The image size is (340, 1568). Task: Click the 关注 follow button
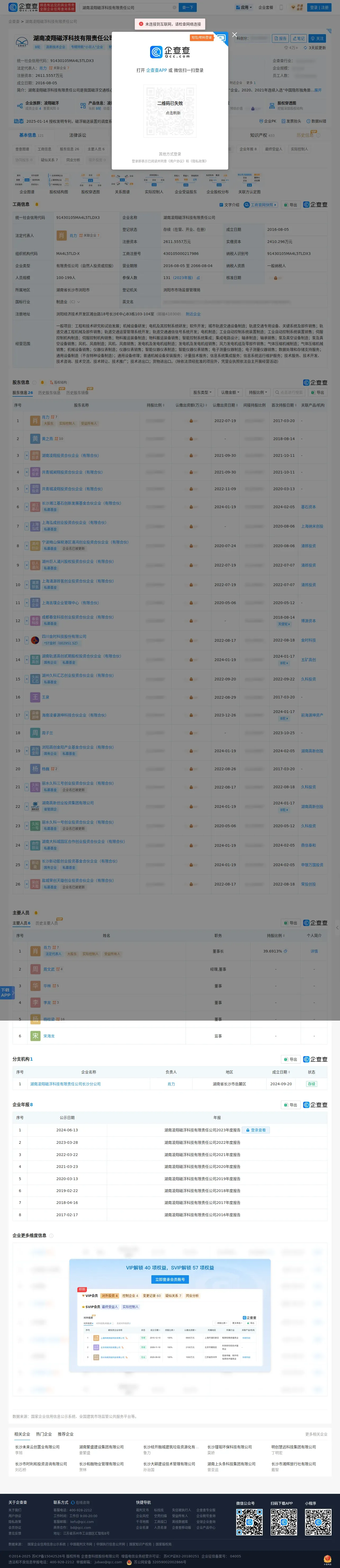tap(317, 38)
